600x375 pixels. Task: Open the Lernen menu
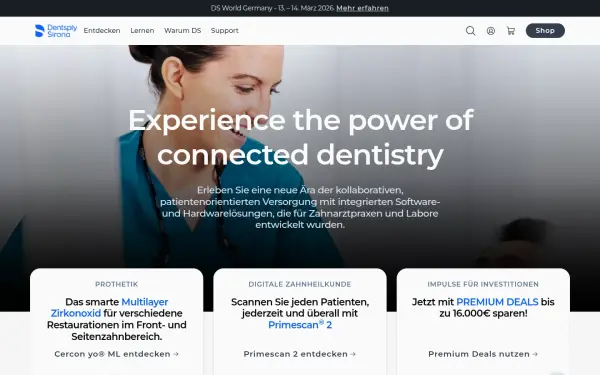coord(142,31)
